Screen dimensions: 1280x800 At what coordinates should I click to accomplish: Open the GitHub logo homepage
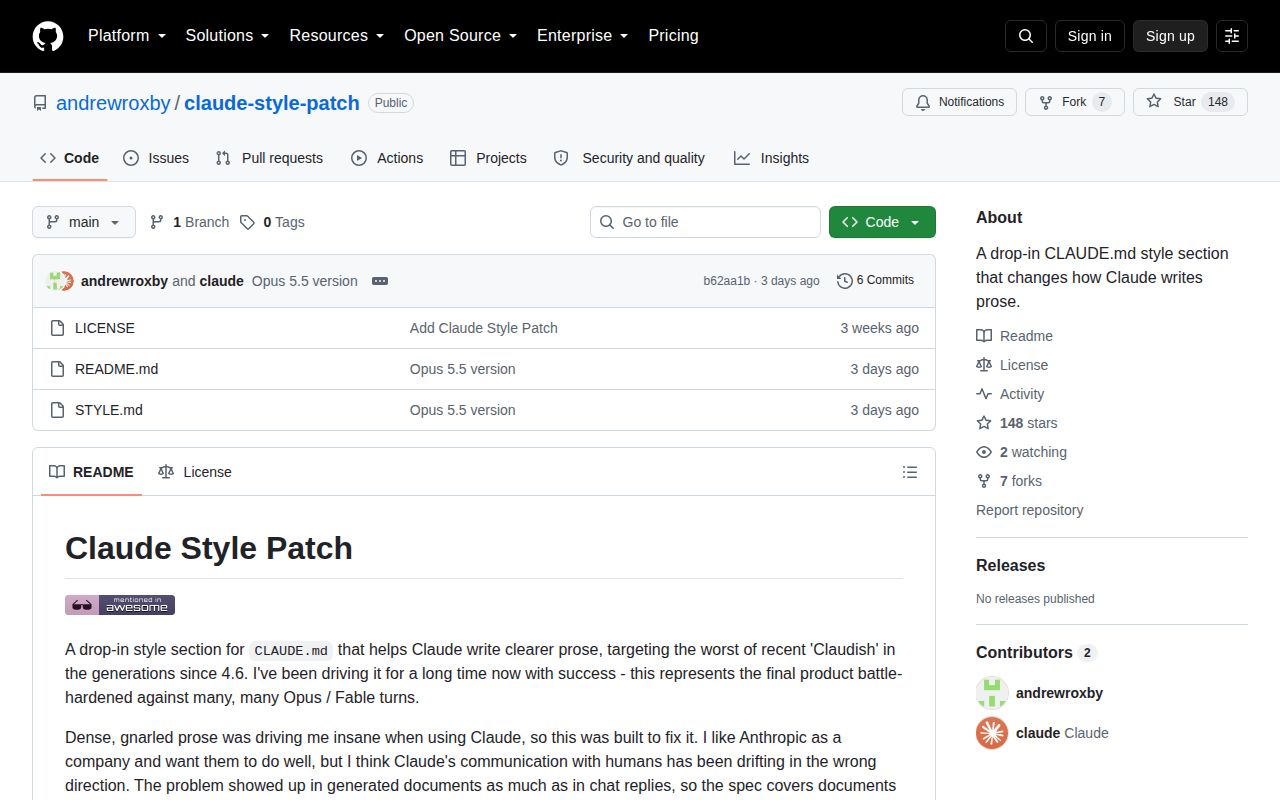48,36
